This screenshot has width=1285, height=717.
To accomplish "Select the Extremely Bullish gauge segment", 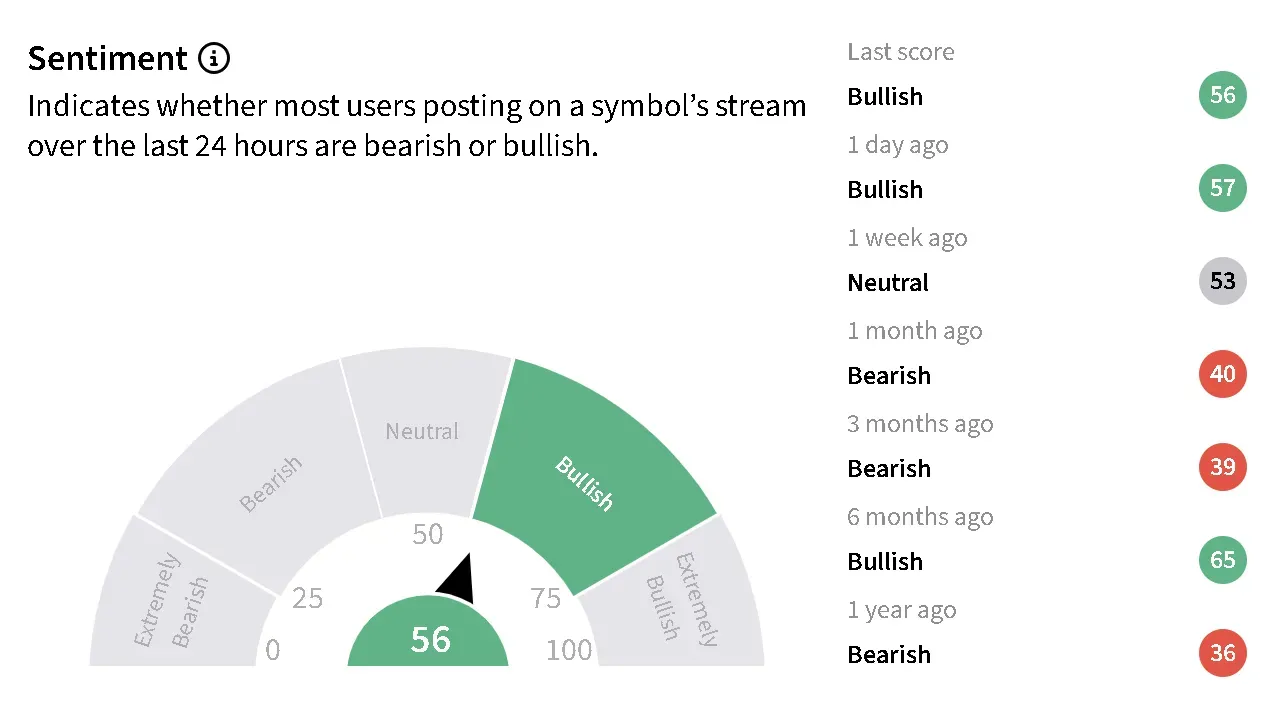I will click(x=682, y=598).
